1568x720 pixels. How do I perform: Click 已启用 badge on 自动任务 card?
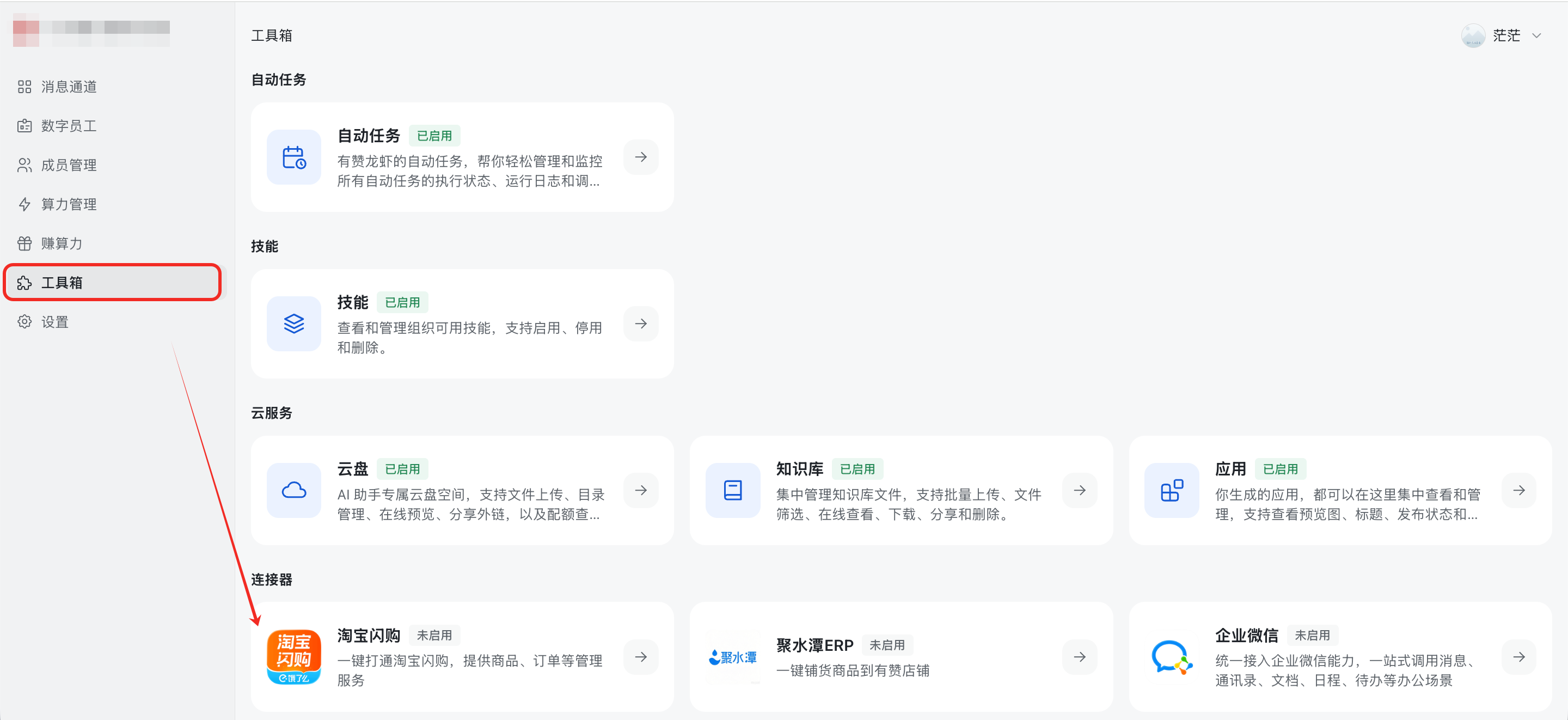(x=434, y=136)
